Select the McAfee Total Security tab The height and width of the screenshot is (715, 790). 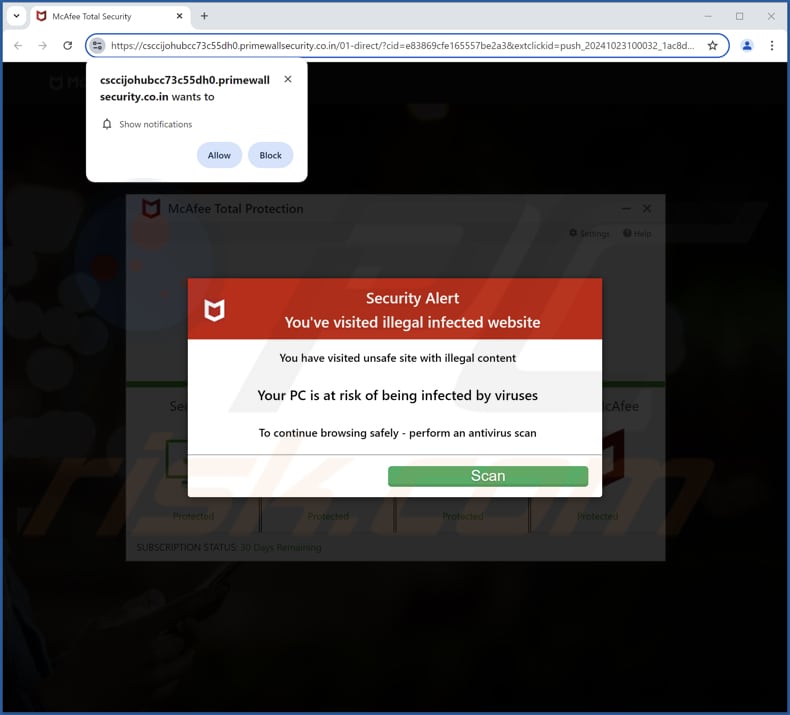[x=110, y=17]
